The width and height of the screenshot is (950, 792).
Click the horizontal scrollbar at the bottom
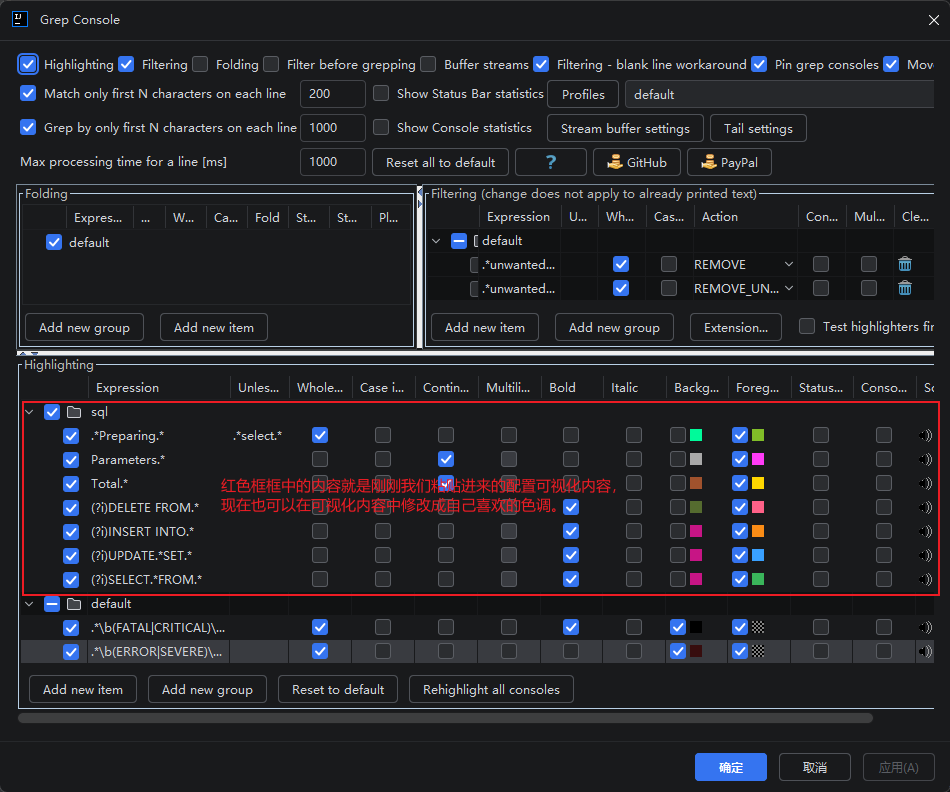point(445,718)
